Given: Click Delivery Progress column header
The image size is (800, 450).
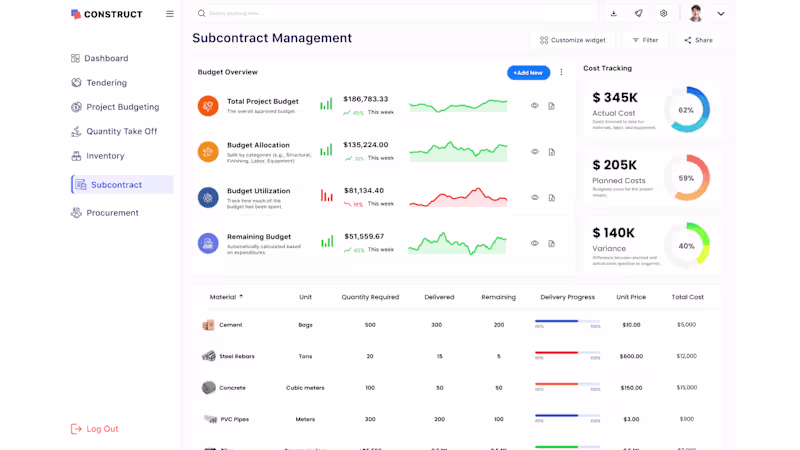Looking at the screenshot, I should (x=567, y=297).
